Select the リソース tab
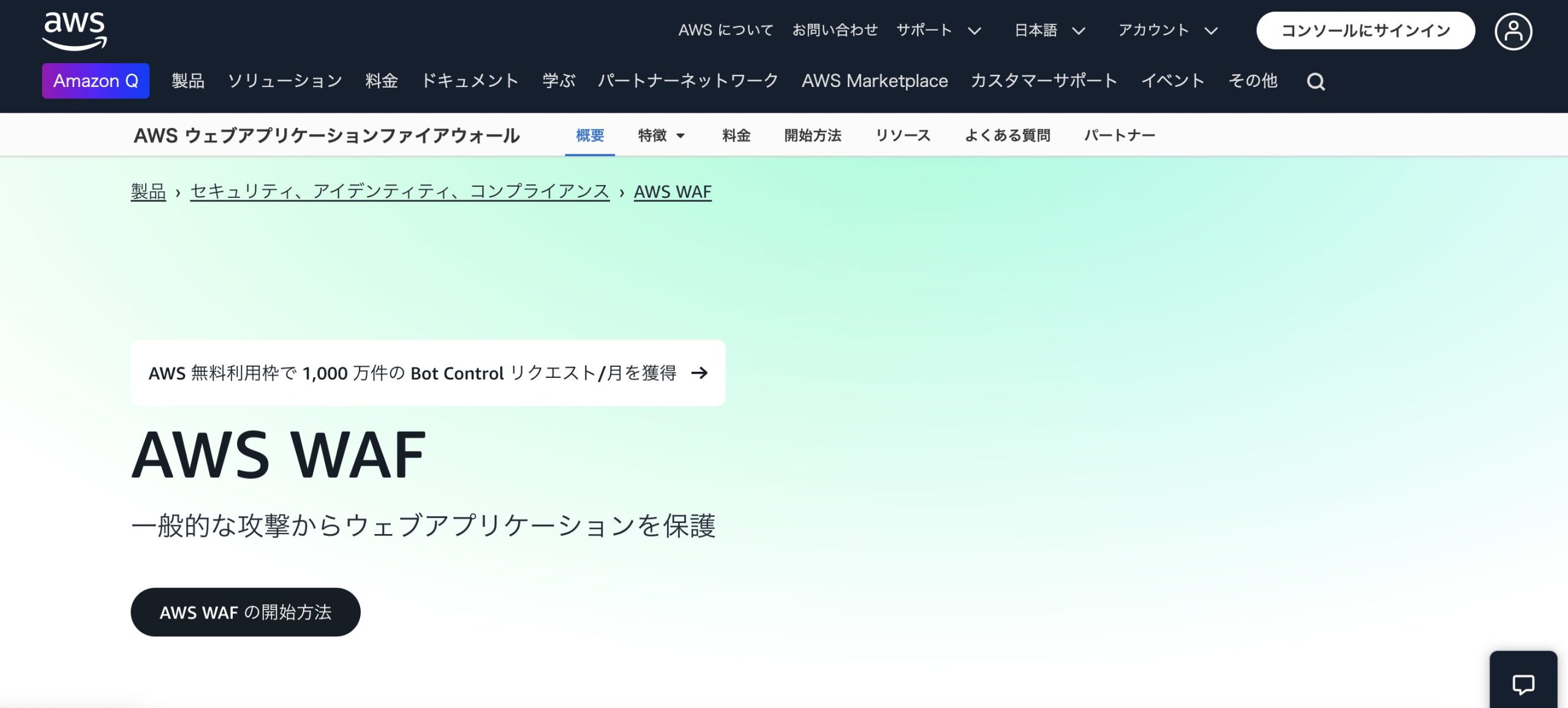This screenshot has width=1568, height=708. (x=903, y=135)
